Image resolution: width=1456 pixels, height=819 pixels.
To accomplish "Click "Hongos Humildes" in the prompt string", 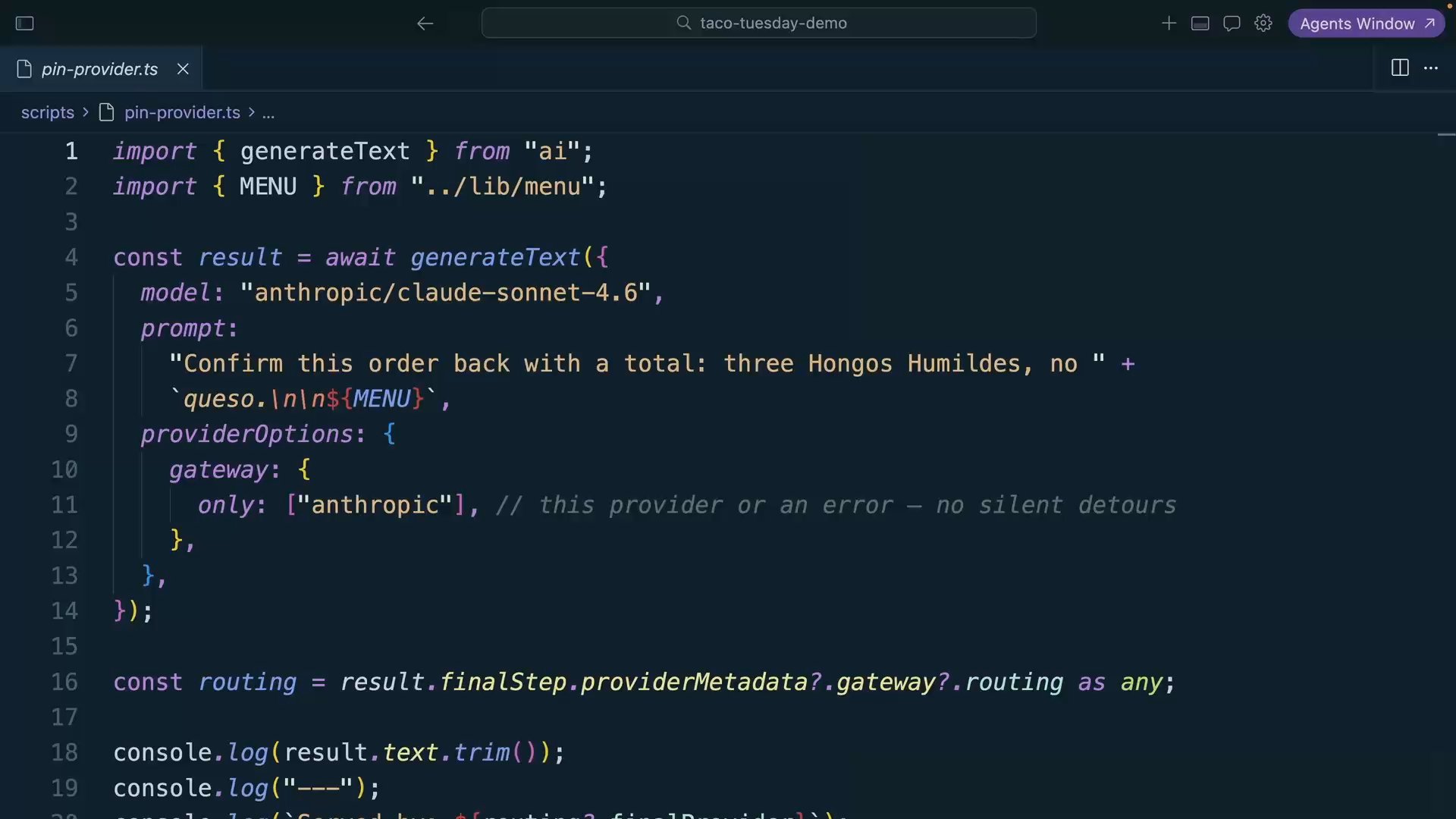I will point(914,363).
